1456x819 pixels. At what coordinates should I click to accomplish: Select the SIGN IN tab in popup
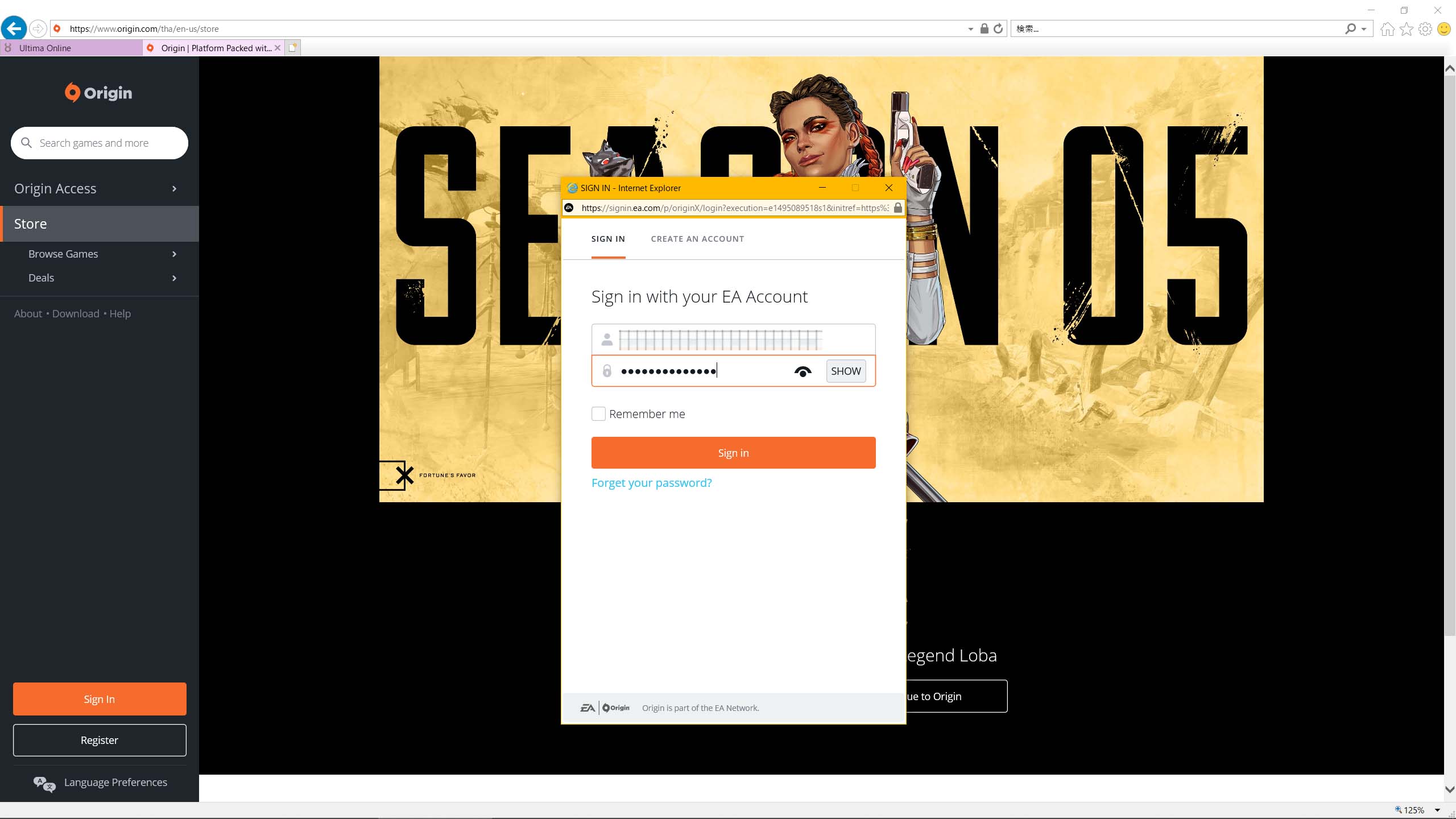[608, 239]
